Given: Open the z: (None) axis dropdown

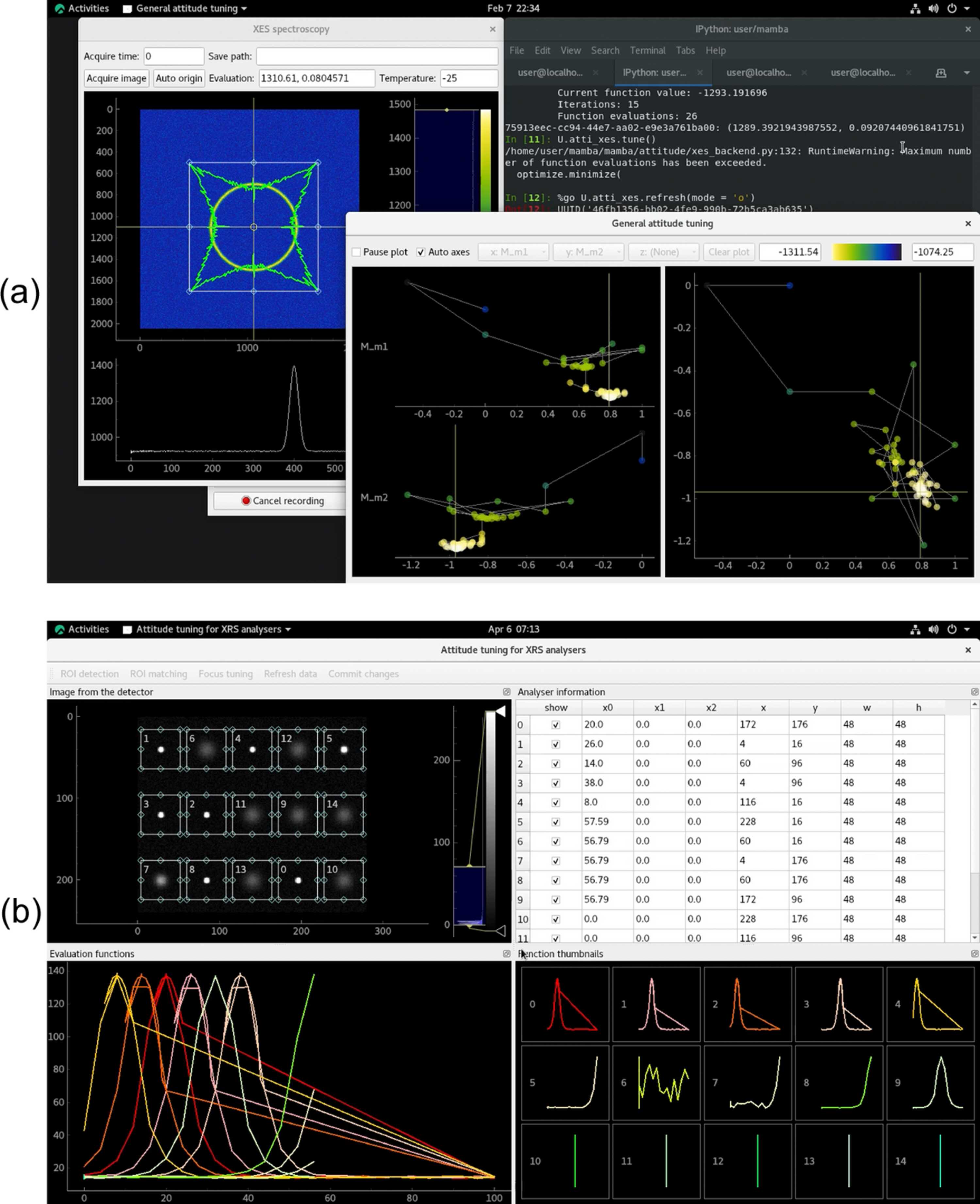Looking at the screenshot, I should point(664,252).
